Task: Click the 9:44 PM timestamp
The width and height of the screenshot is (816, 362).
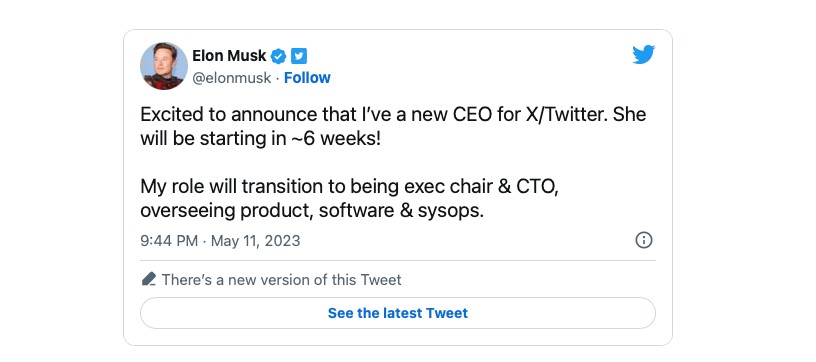Action: coord(169,241)
